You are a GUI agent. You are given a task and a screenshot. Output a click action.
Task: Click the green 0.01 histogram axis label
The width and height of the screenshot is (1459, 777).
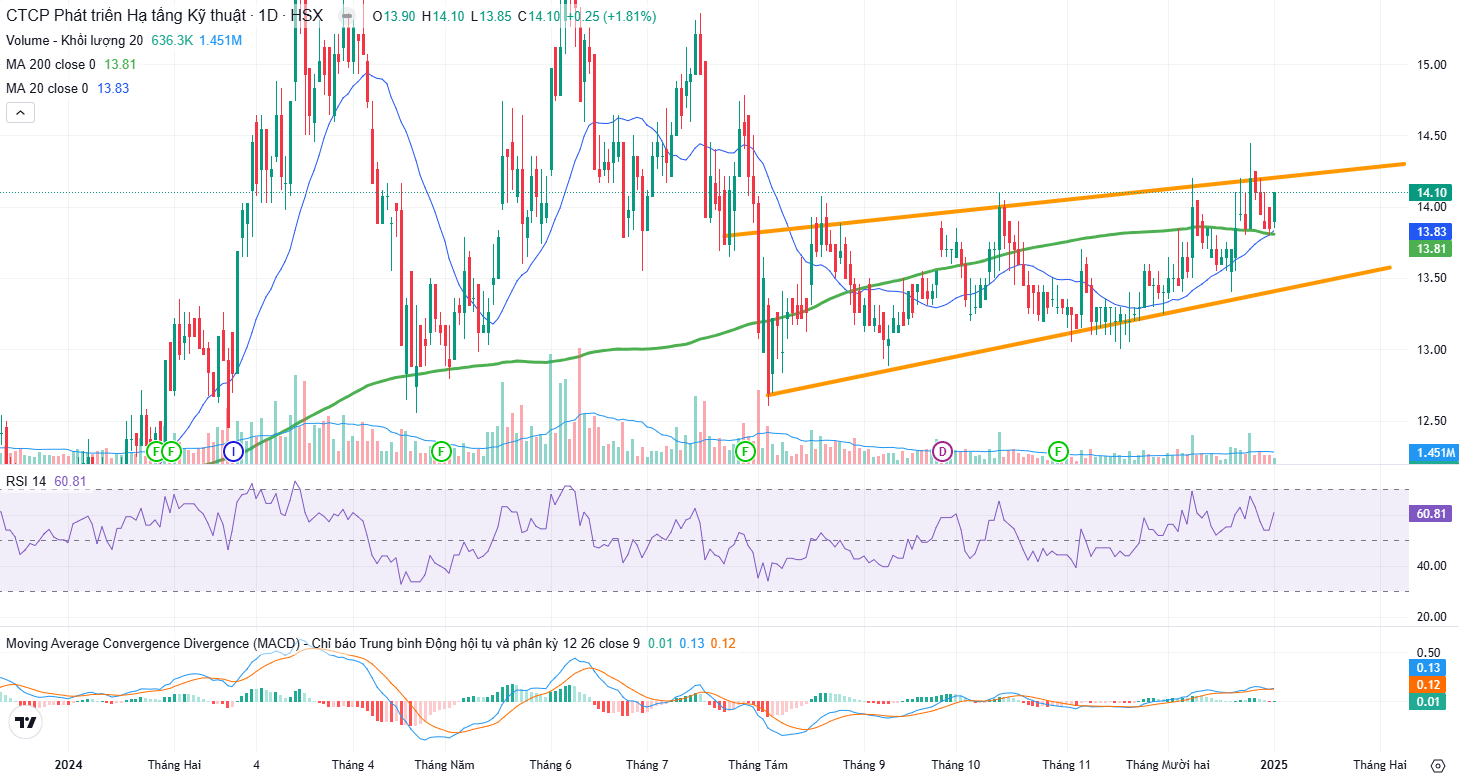(x=1426, y=702)
